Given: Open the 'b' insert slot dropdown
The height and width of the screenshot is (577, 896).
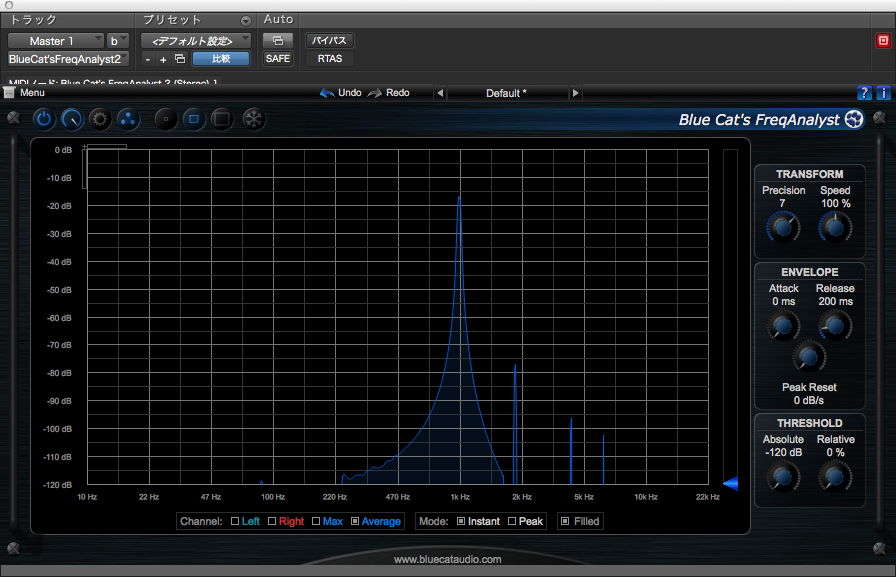Looking at the screenshot, I should 118,41.
